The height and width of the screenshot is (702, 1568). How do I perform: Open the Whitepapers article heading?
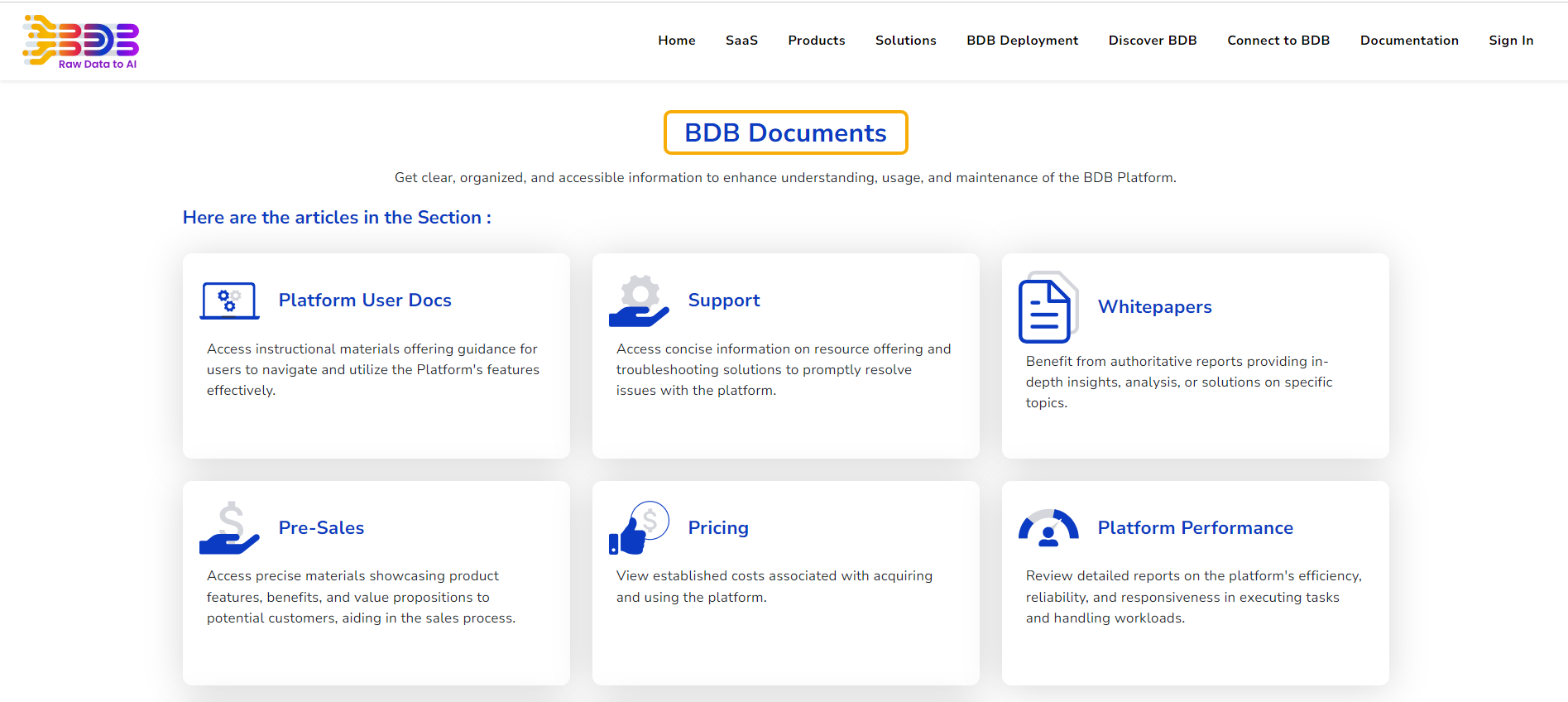[x=1154, y=307]
